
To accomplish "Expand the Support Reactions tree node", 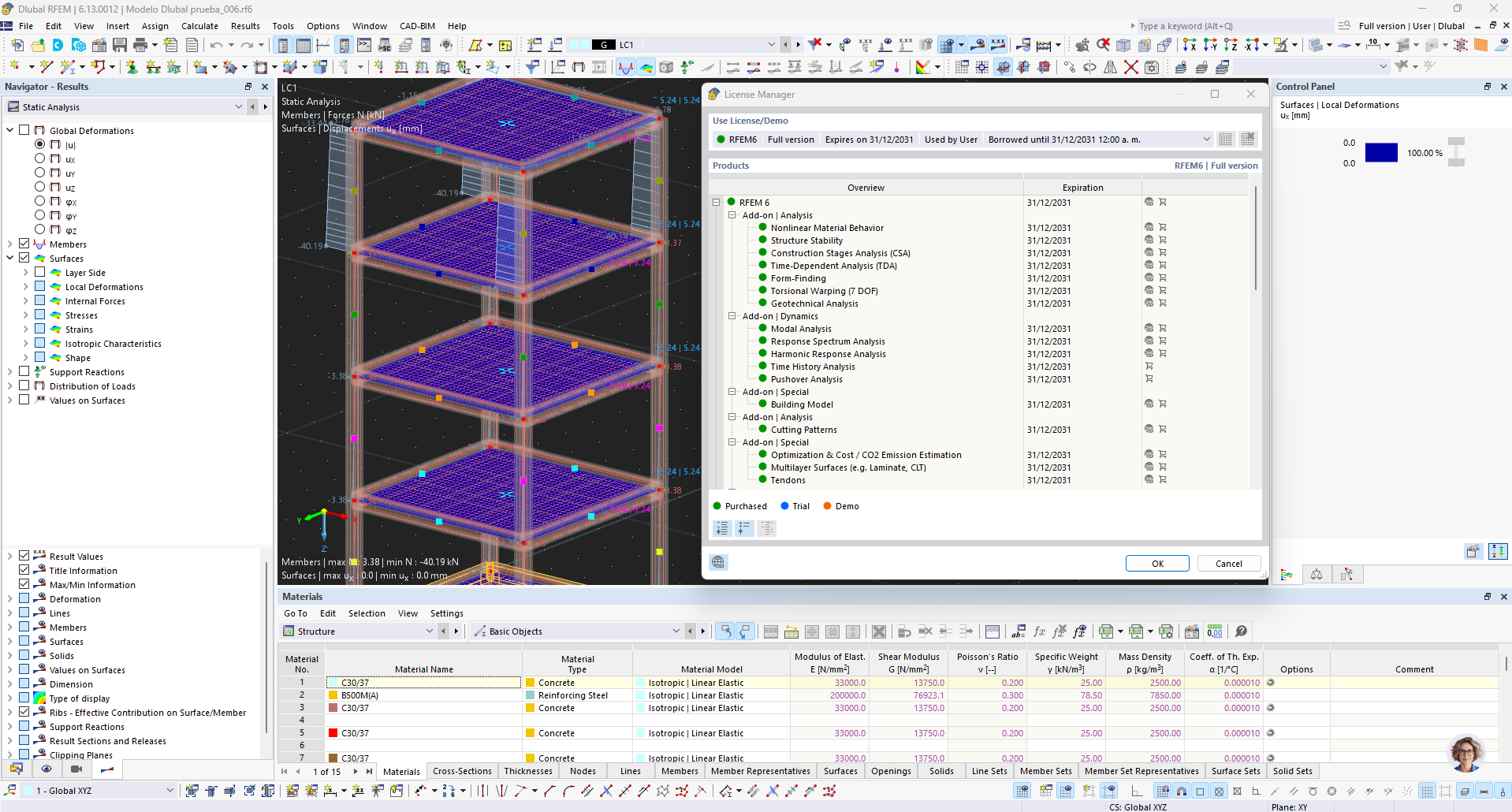I will pos(9,371).
